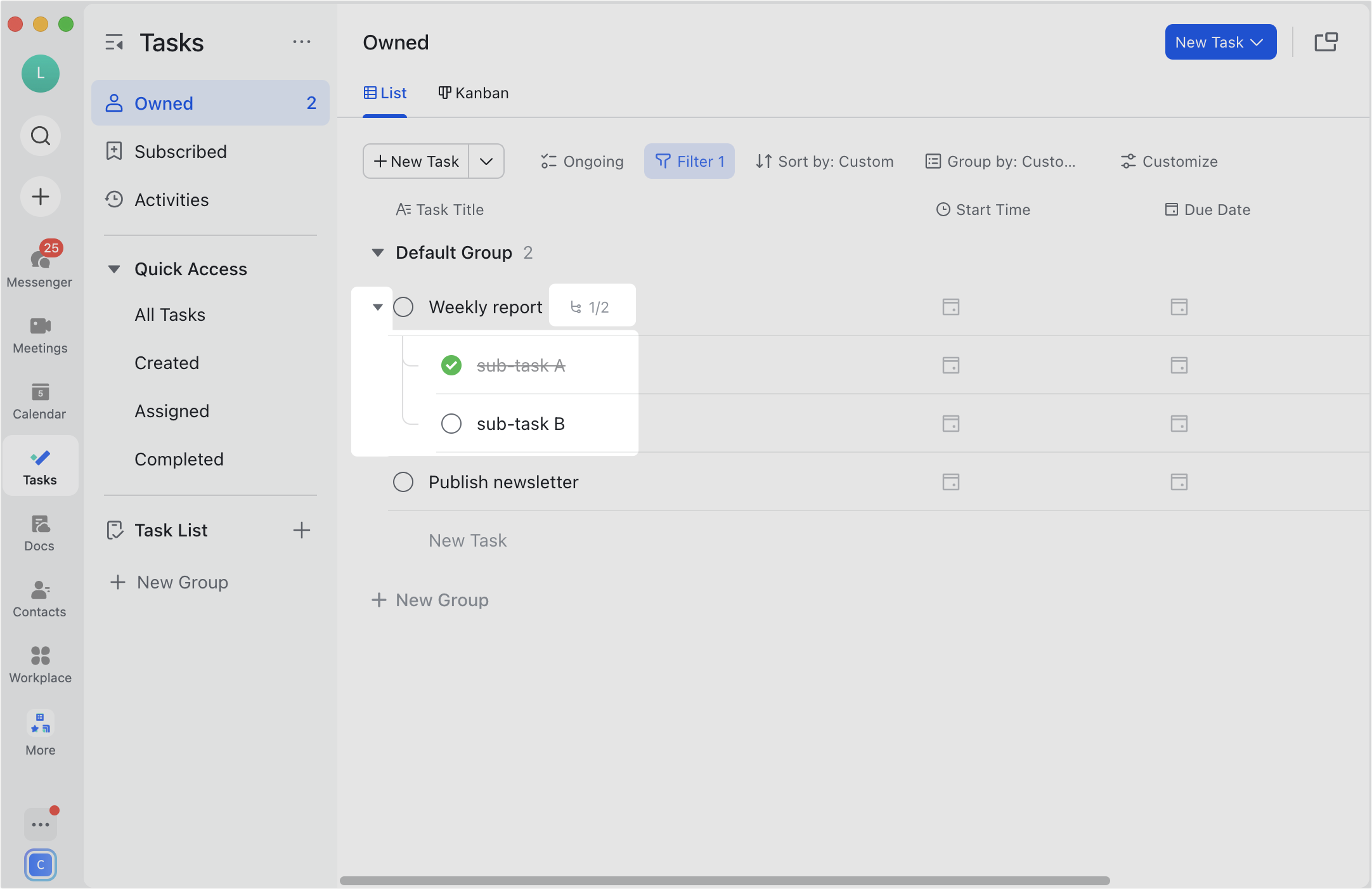Mark Publish newsletter as done
Viewport: 1372px width, 889px height.
pyautogui.click(x=403, y=482)
